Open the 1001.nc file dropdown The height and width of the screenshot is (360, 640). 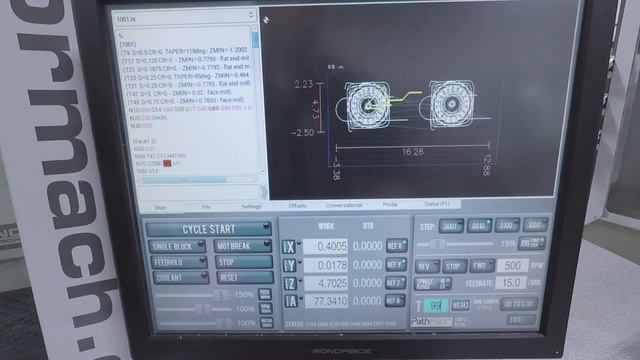click(184, 18)
